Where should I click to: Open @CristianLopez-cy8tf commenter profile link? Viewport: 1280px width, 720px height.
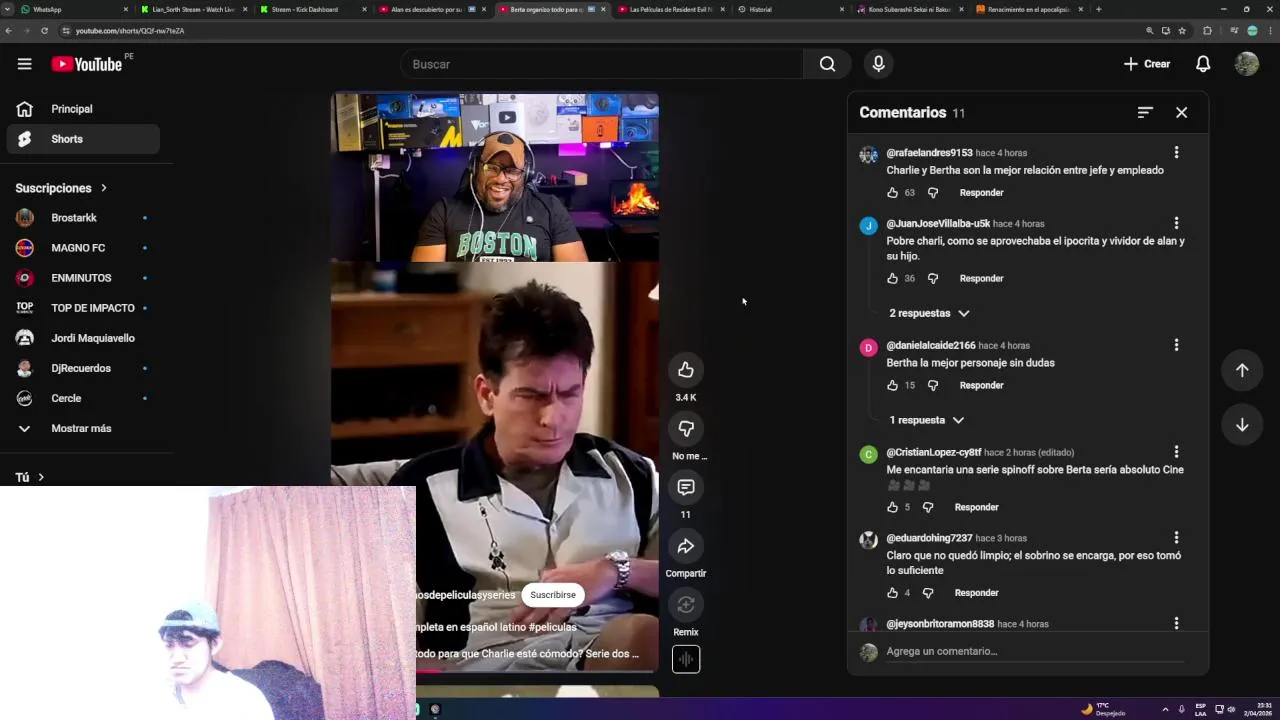click(x=934, y=452)
